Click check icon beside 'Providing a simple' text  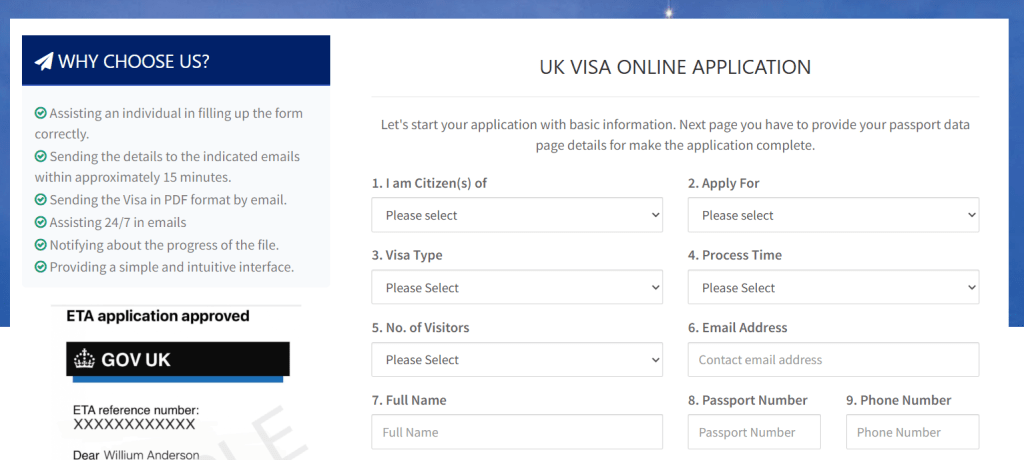click(x=41, y=267)
